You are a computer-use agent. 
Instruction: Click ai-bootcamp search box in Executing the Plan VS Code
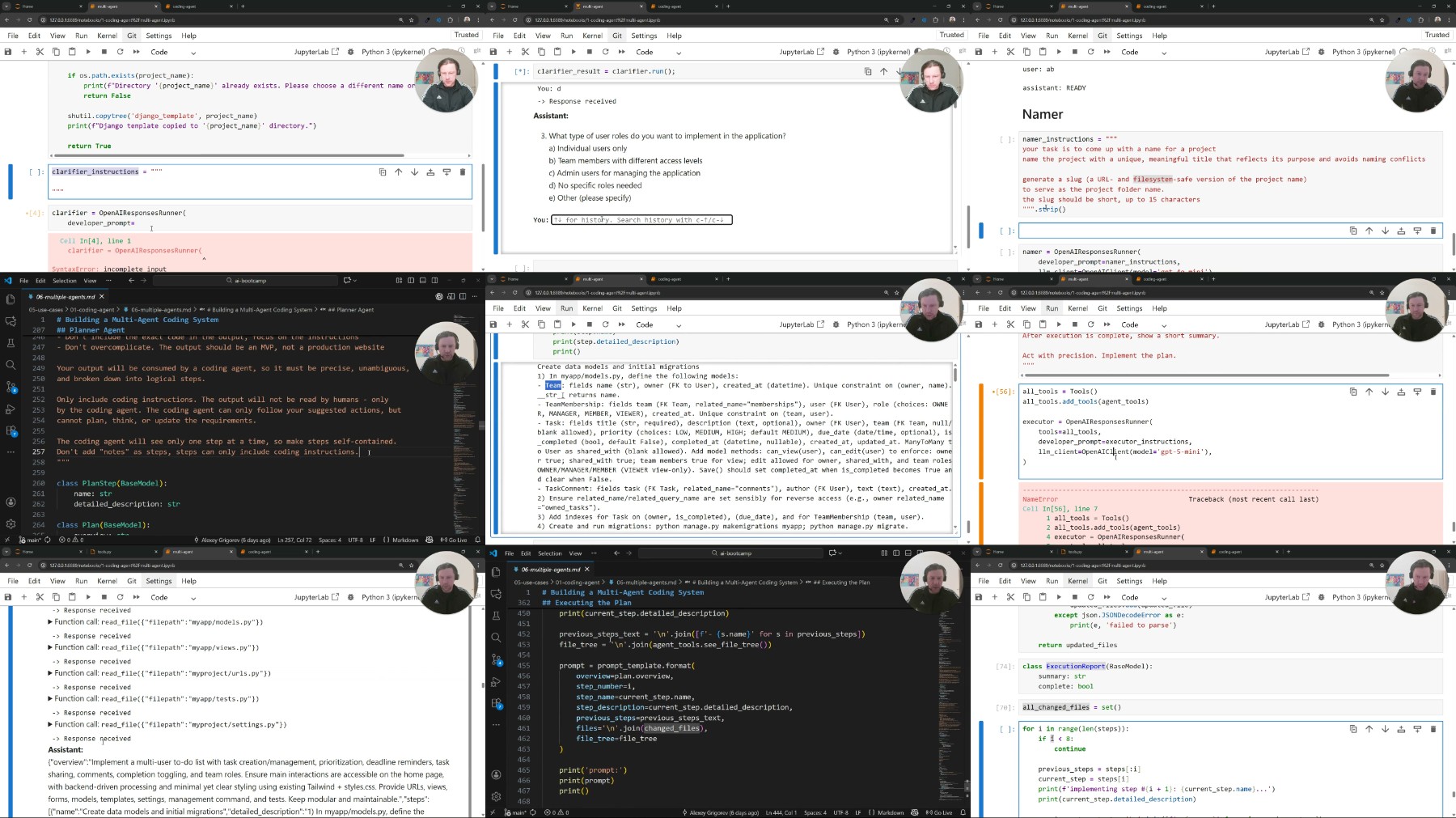730,553
